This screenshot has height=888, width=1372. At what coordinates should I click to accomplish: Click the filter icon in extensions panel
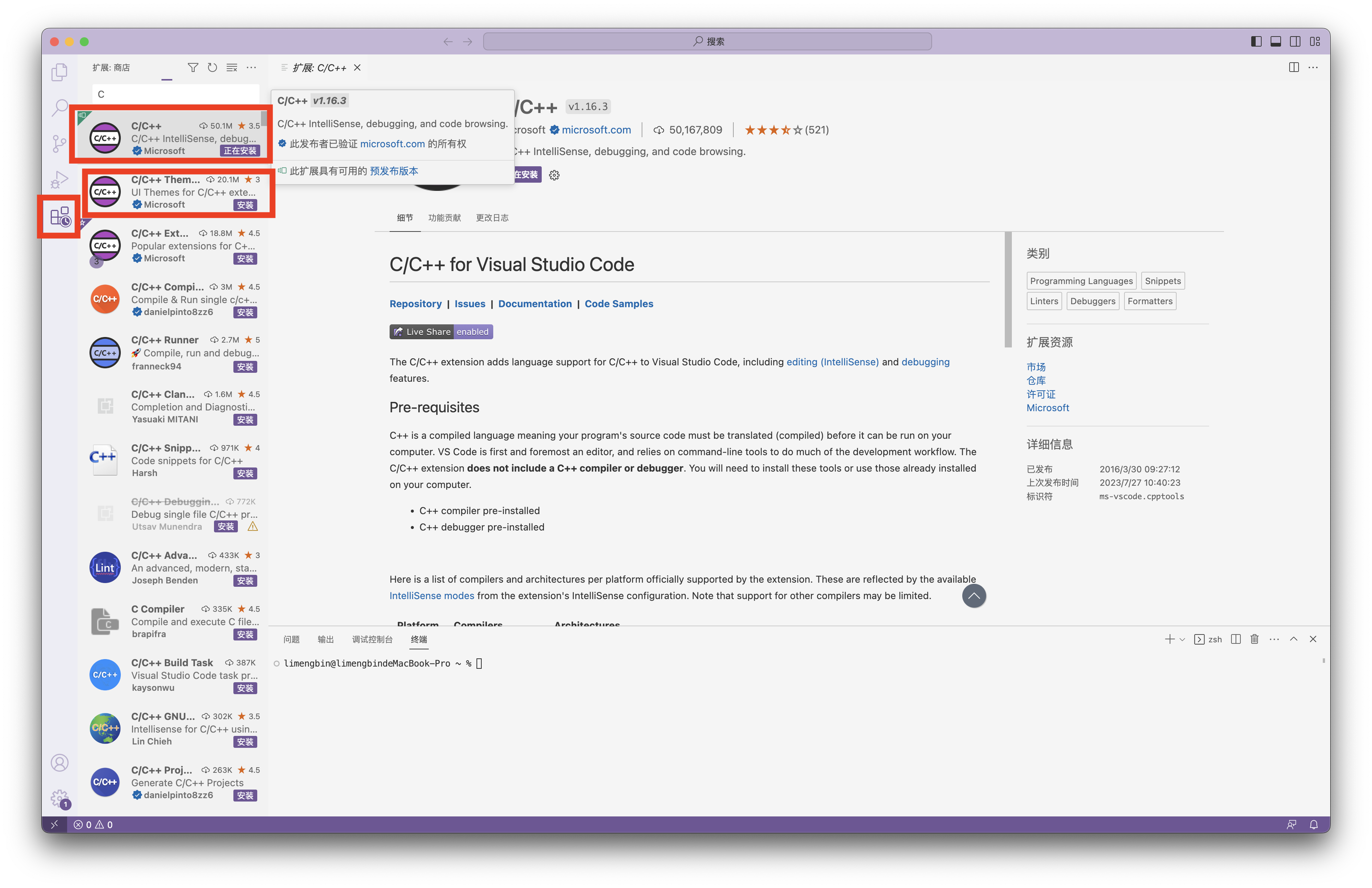(x=192, y=67)
